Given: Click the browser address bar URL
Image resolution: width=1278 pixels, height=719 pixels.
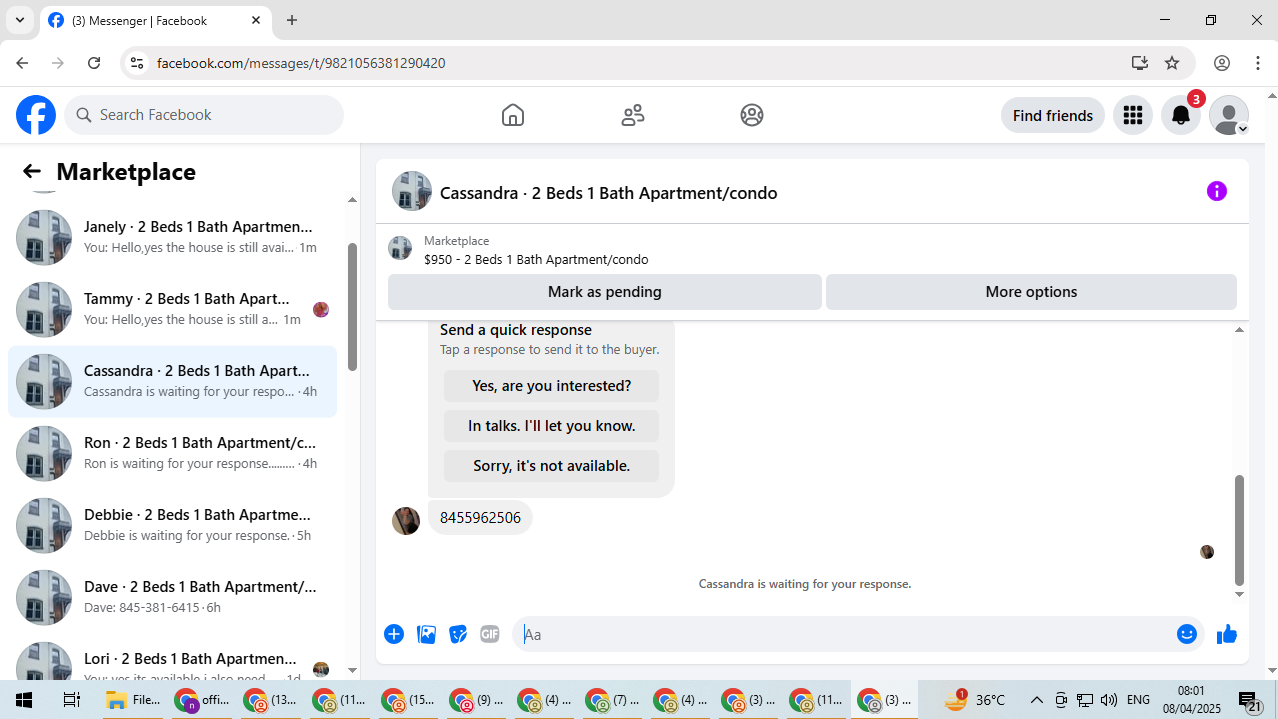Looking at the screenshot, I should tap(301, 63).
